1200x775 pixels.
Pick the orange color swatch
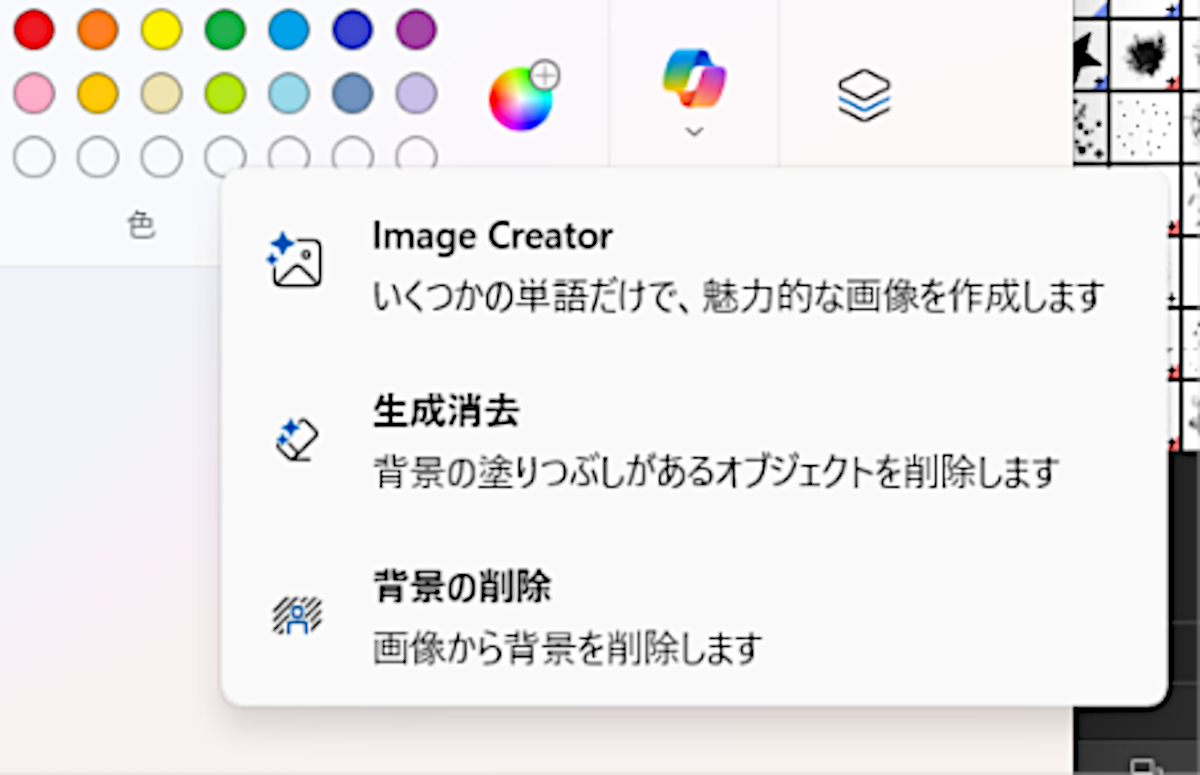[97, 30]
